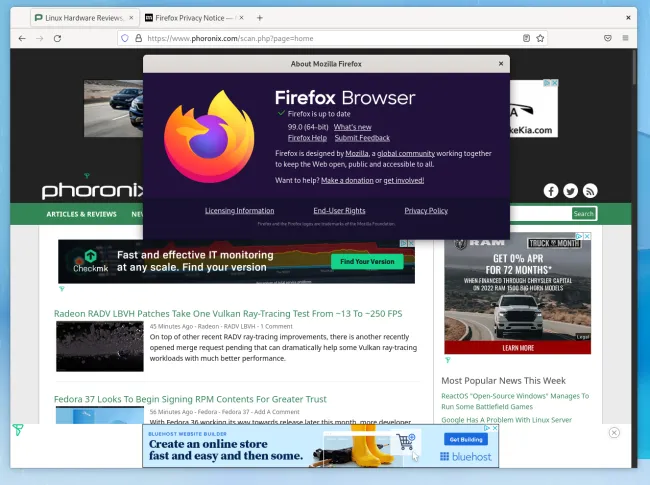Click the page vertical scrollbar
Screen dimensions: 650x485
(x=634, y=67)
